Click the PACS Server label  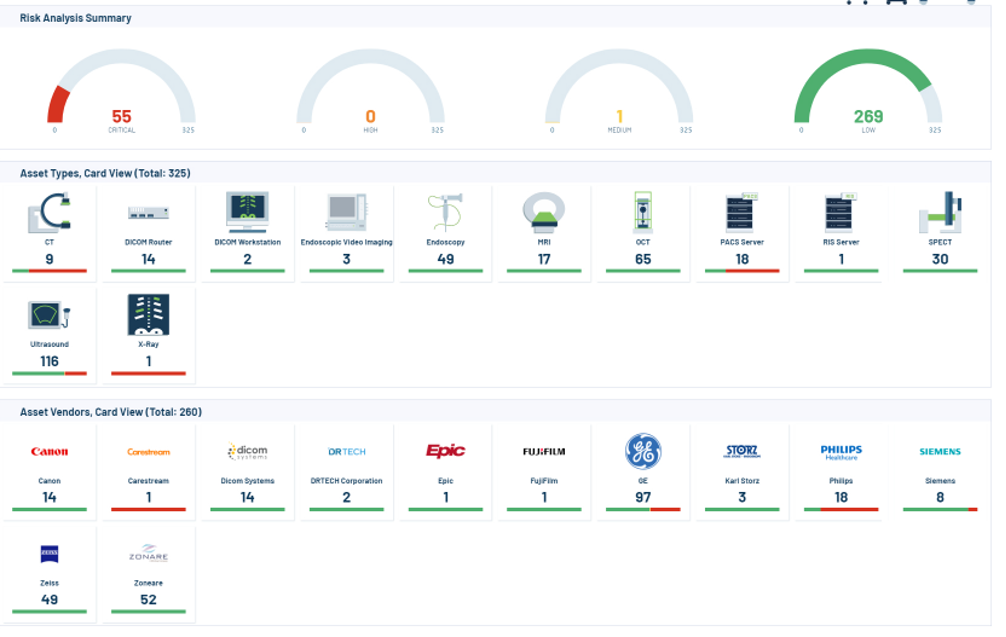[x=742, y=242]
